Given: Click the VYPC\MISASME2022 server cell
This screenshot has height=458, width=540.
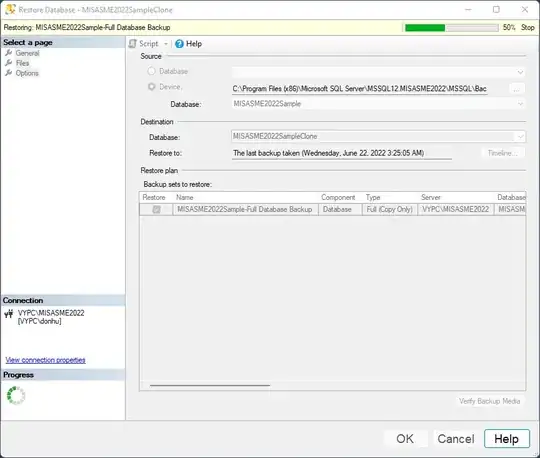Looking at the screenshot, I should coord(455,209).
